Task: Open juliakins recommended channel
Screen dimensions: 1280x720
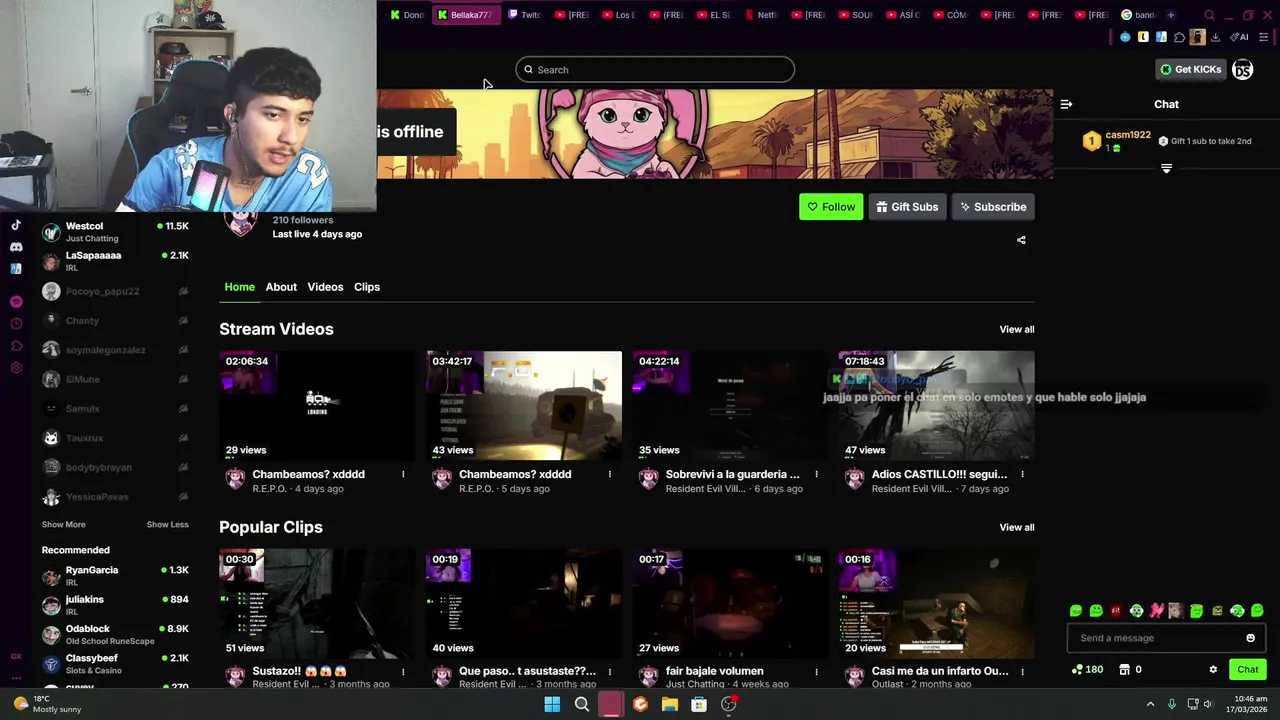Action: [115, 605]
